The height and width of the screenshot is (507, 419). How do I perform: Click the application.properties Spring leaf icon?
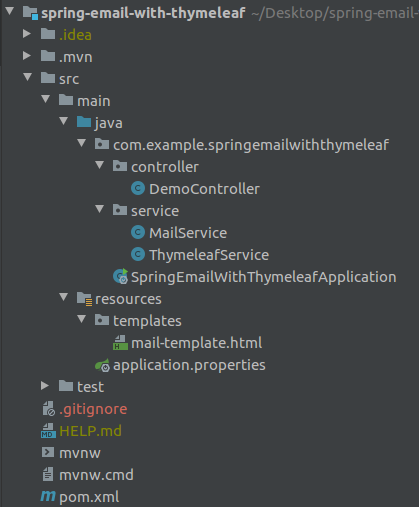[x=102, y=365]
